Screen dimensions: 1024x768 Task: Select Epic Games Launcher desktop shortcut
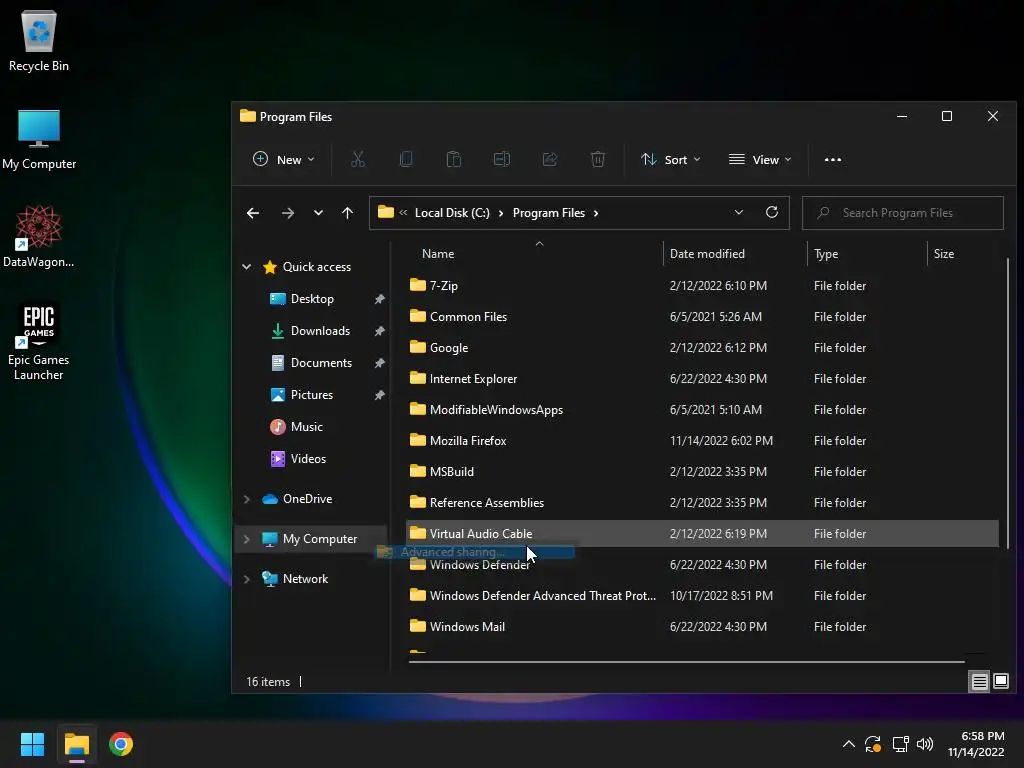click(x=39, y=342)
